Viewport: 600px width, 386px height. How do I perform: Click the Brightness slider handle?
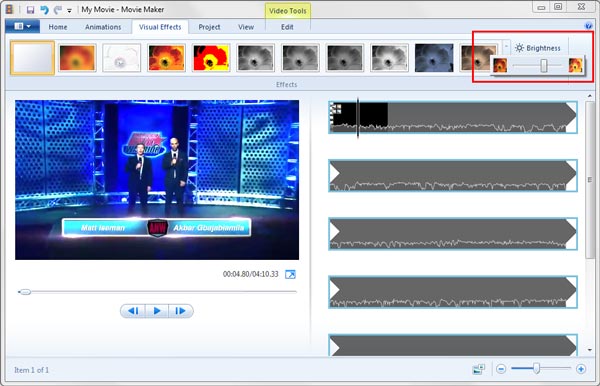click(x=544, y=65)
